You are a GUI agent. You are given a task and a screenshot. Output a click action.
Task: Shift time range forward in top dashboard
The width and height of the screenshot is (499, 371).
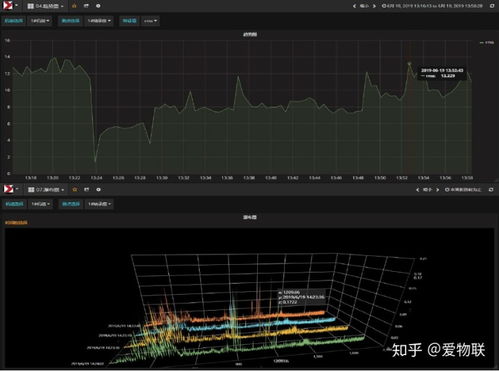coord(374,6)
